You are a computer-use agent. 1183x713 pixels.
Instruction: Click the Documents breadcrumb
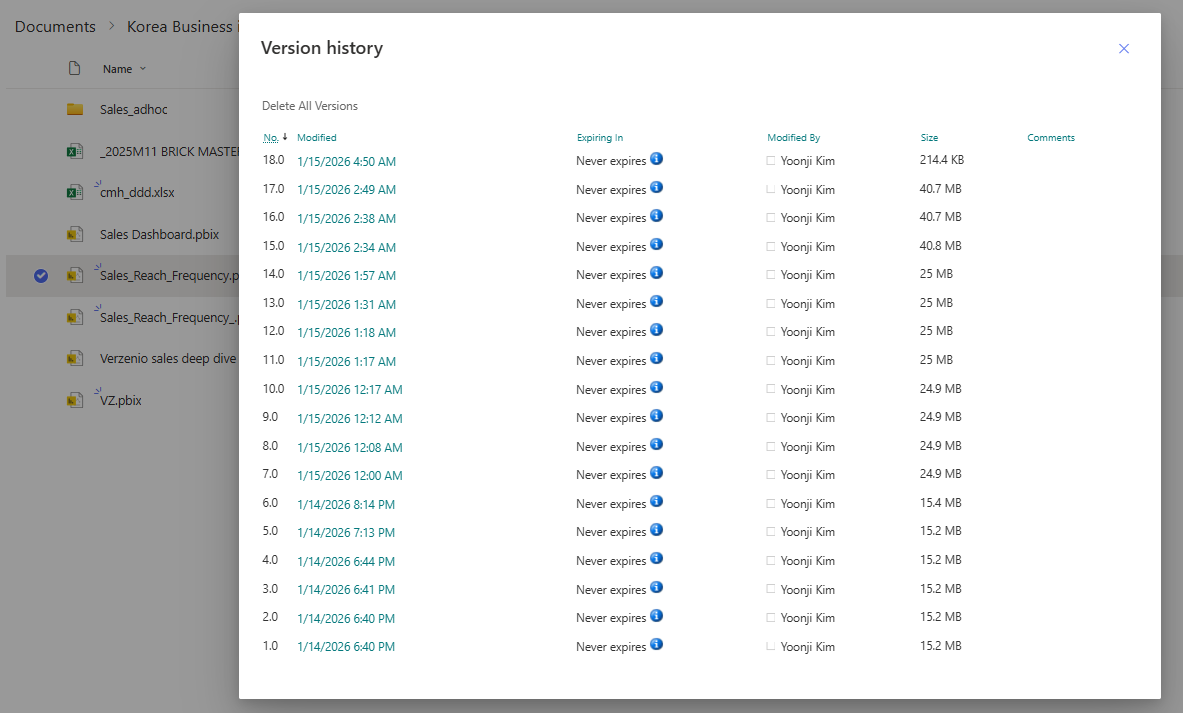55,26
